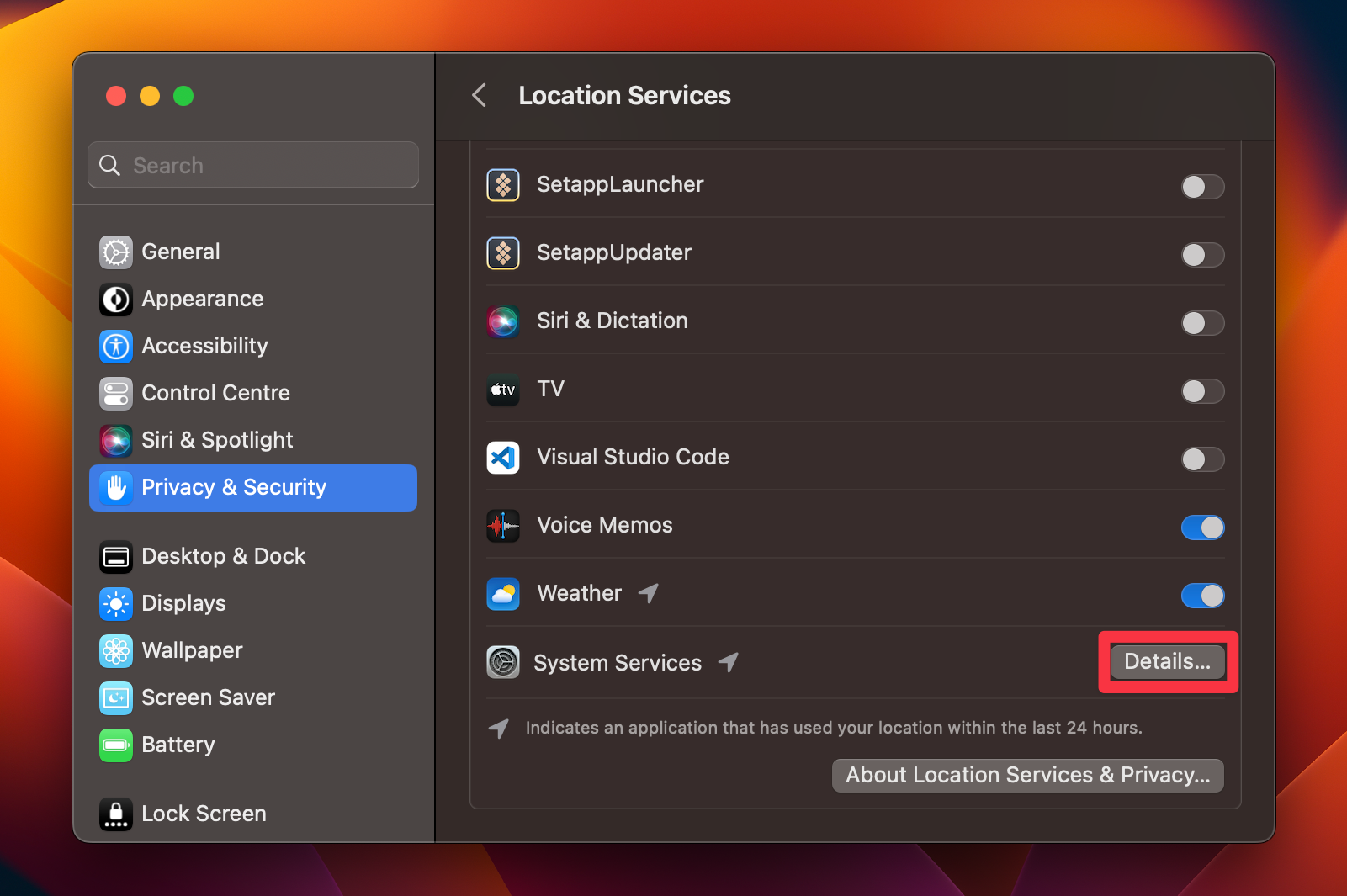Click About Location Services & Privacy
Image resolution: width=1347 pixels, height=896 pixels.
pos(1027,775)
